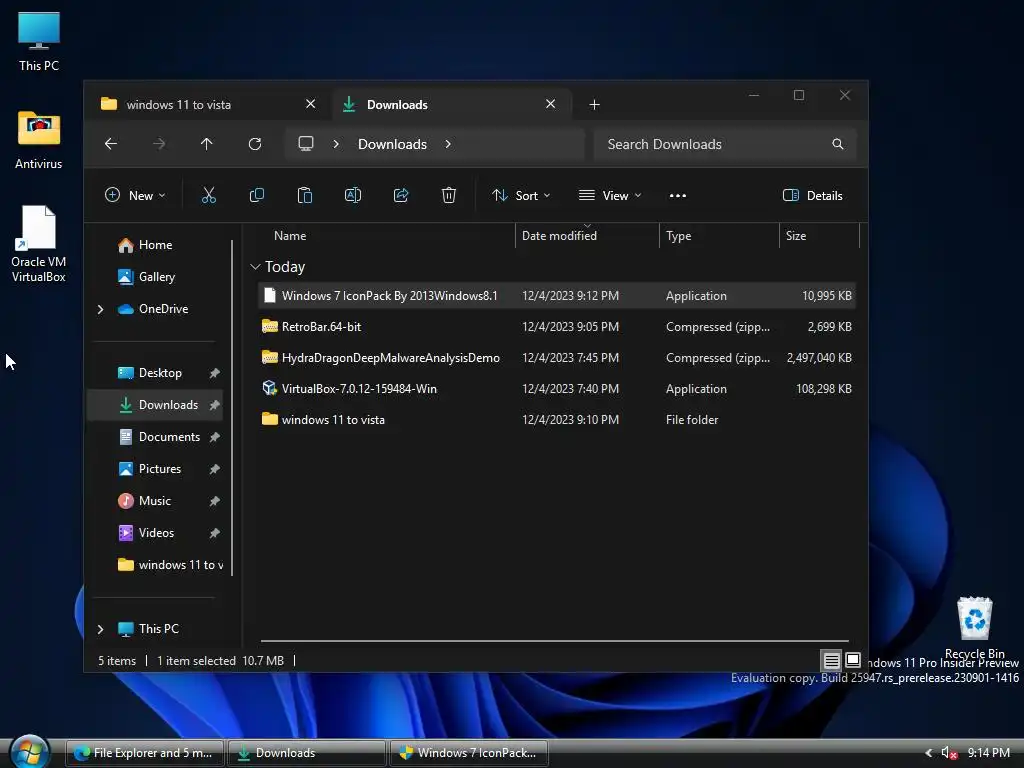Click the Start orb button

coord(29,752)
